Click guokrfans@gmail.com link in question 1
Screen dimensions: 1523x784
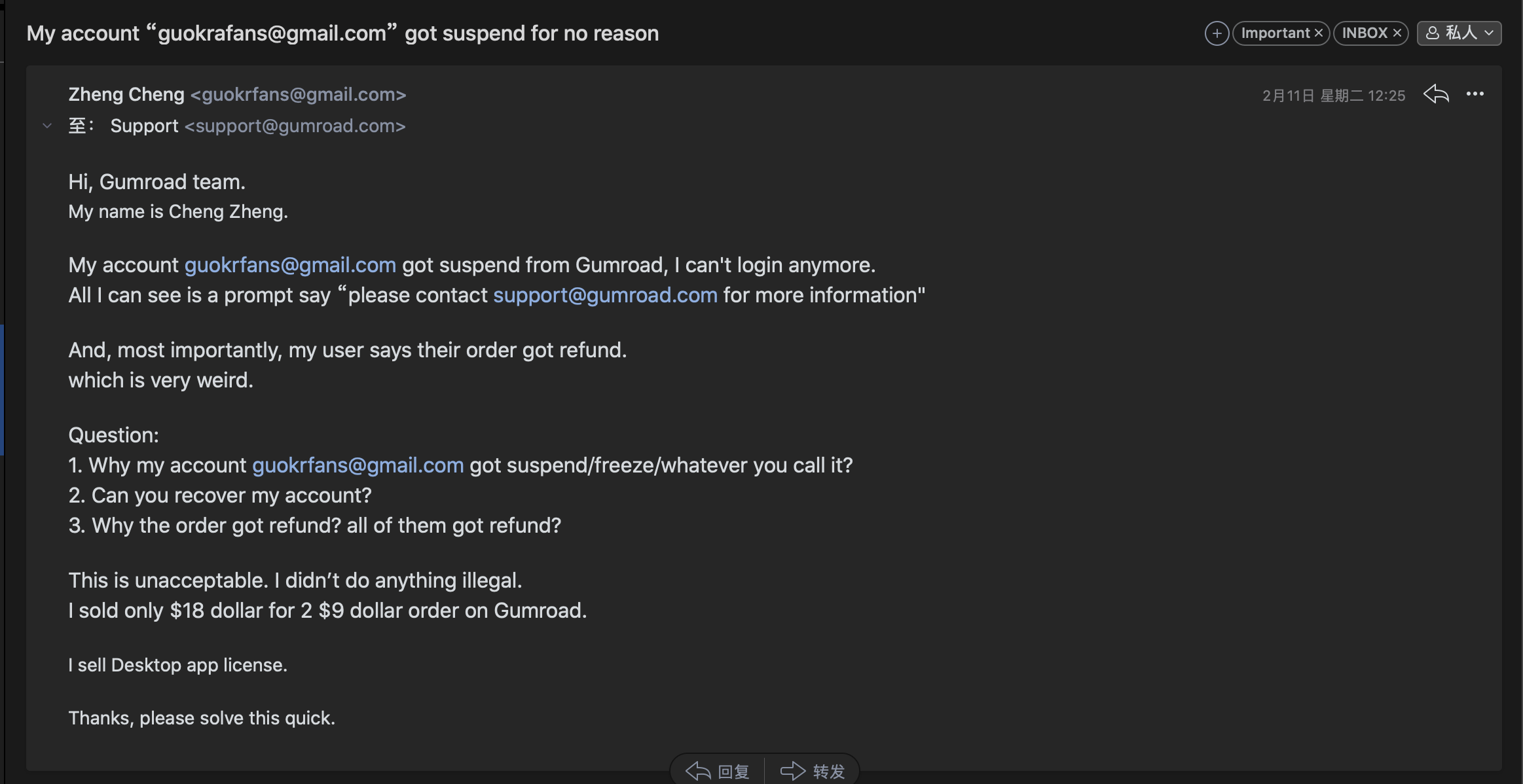(358, 465)
